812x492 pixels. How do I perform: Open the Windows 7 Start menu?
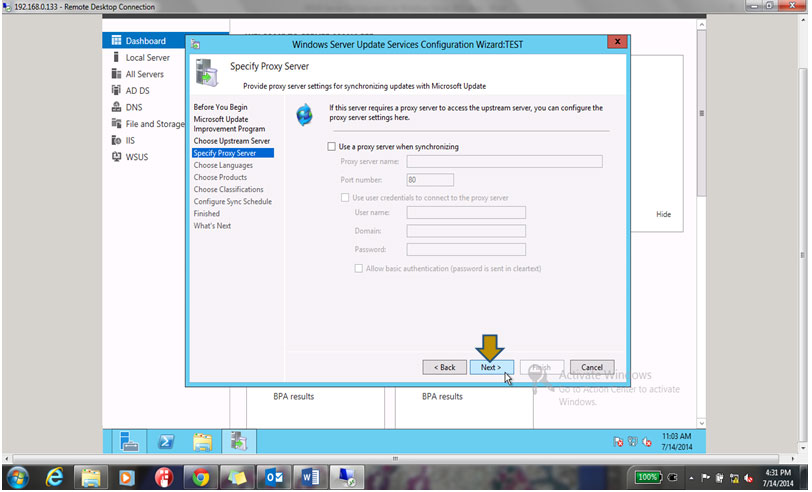(18, 477)
